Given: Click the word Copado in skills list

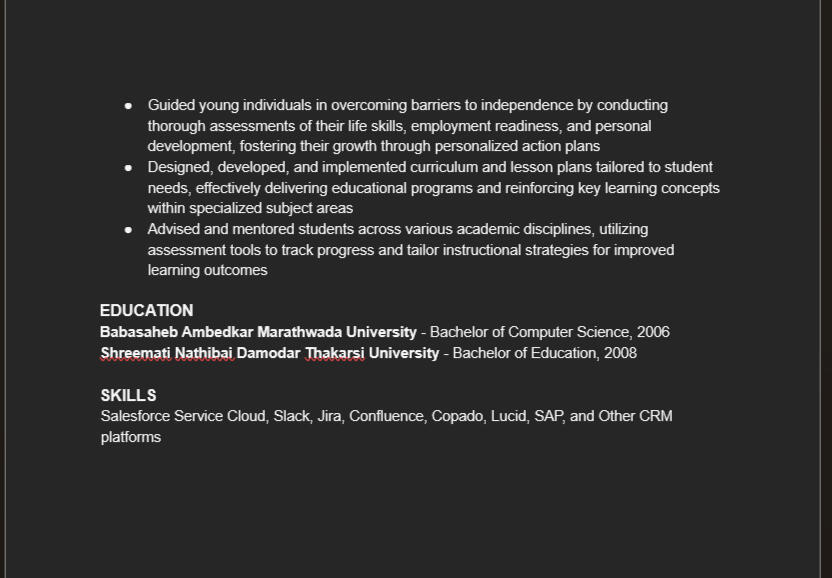Looking at the screenshot, I should click(456, 416).
